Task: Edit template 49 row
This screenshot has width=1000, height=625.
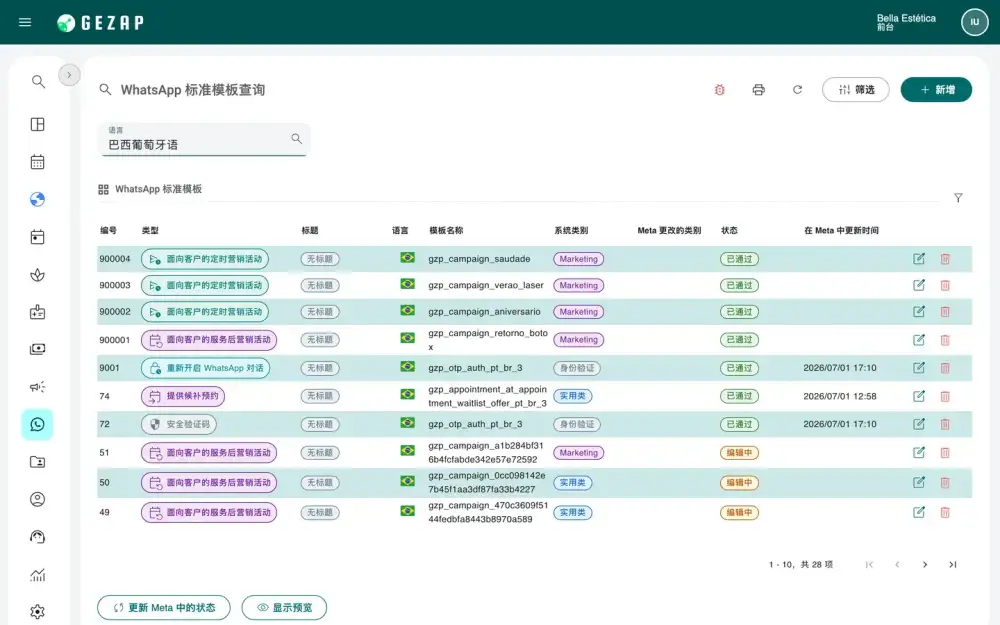Action: click(918, 512)
